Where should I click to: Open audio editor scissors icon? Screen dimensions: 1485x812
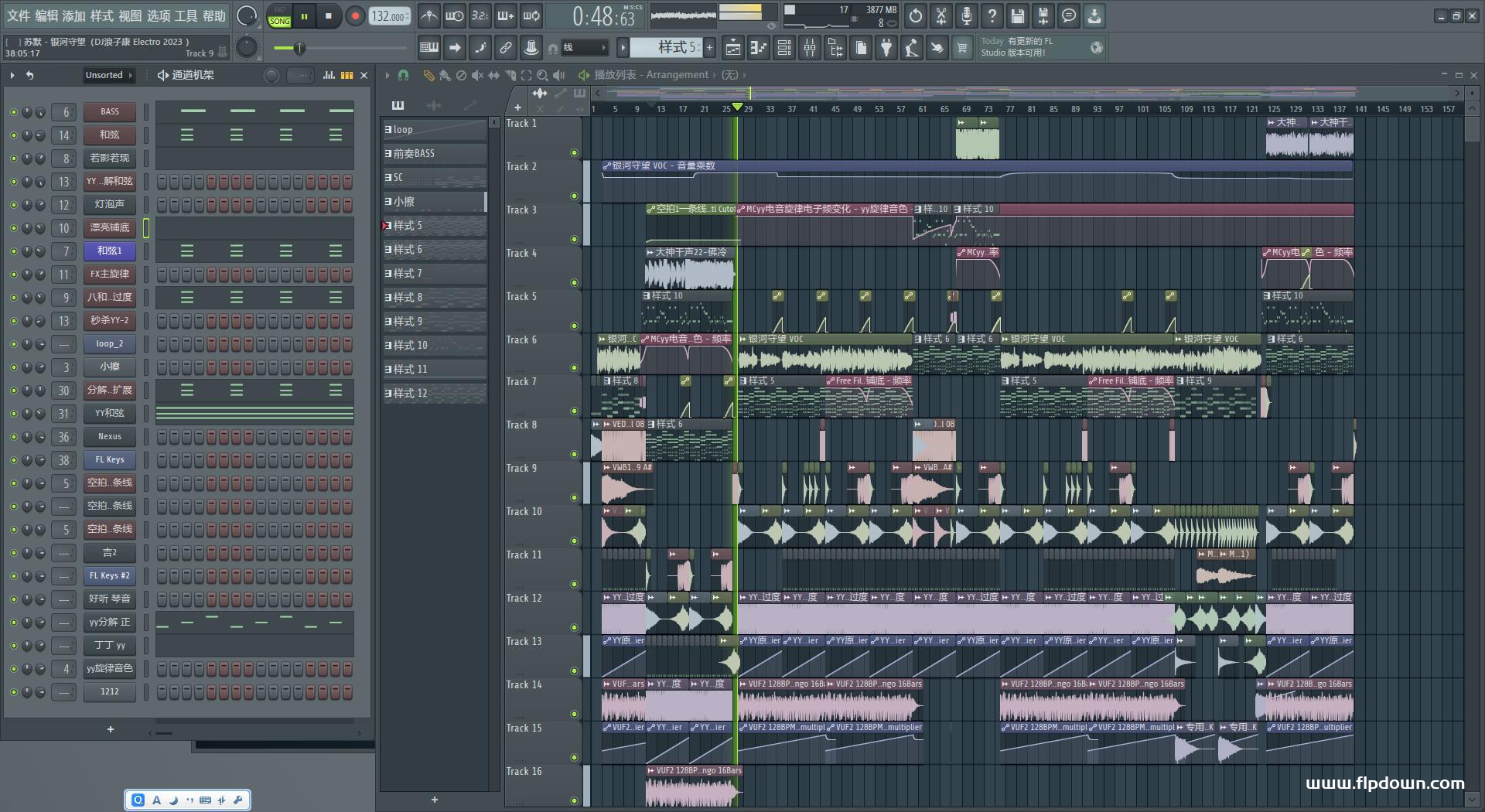click(941, 15)
